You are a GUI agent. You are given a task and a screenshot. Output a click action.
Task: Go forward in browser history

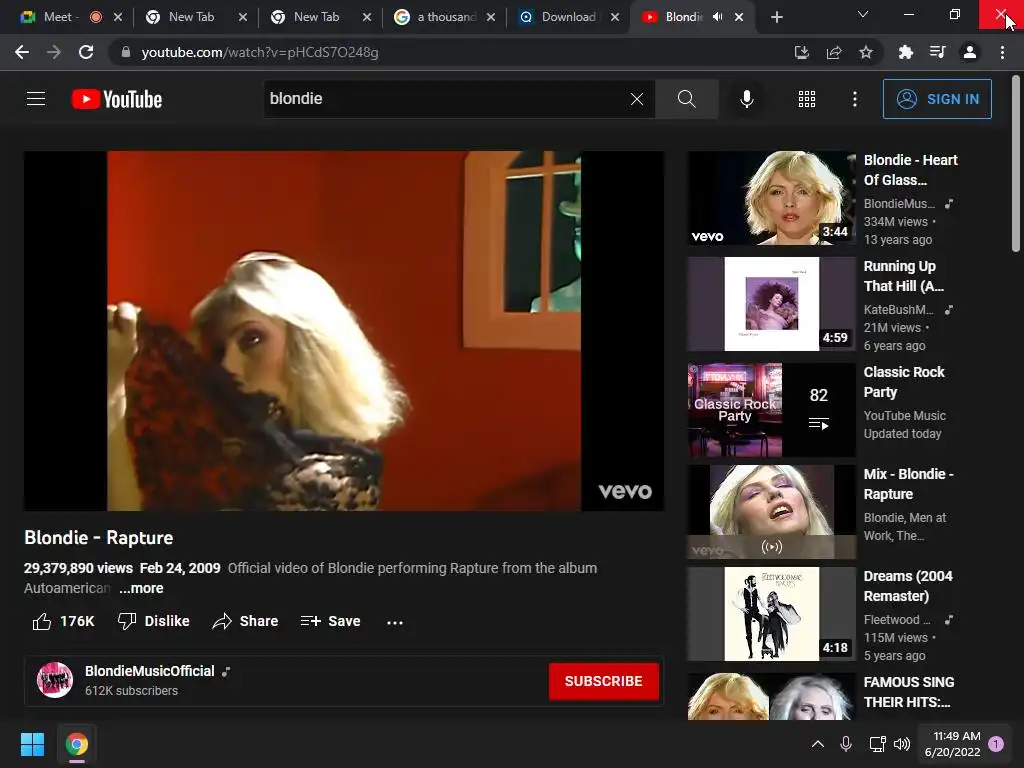54,52
